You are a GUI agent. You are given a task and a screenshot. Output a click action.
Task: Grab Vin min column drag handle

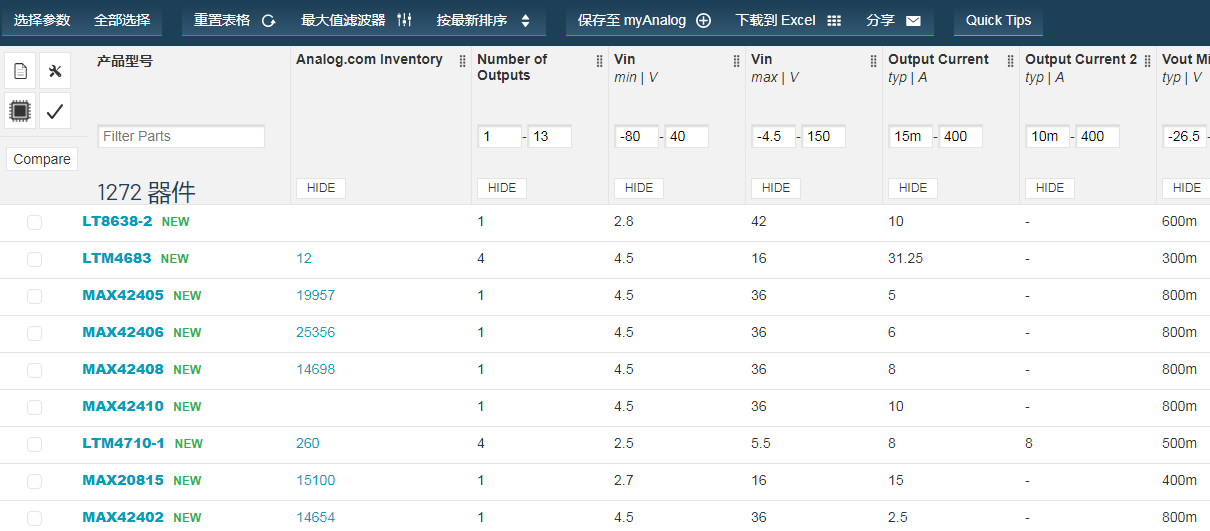(x=736, y=60)
